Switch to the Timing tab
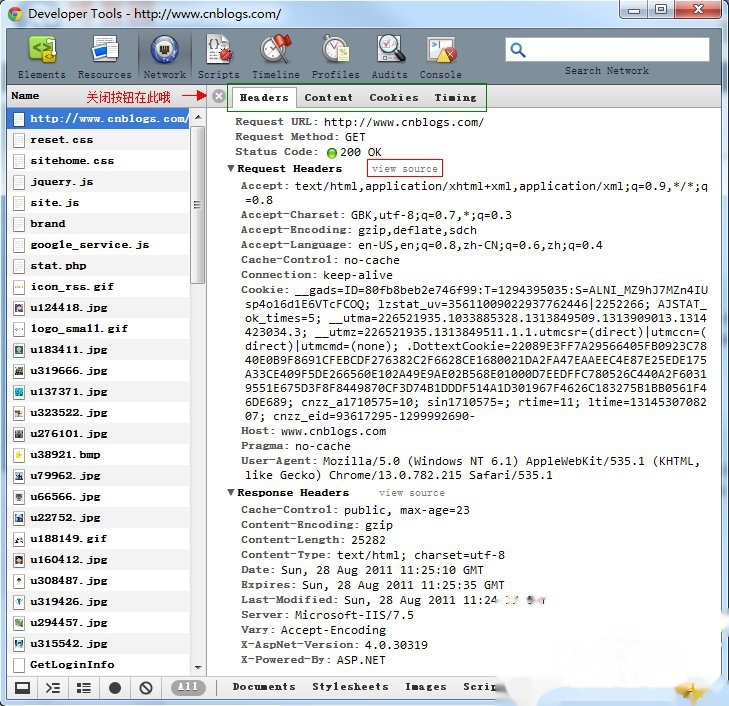The height and width of the screenshot is (706, 729). [x=456, y=98]
